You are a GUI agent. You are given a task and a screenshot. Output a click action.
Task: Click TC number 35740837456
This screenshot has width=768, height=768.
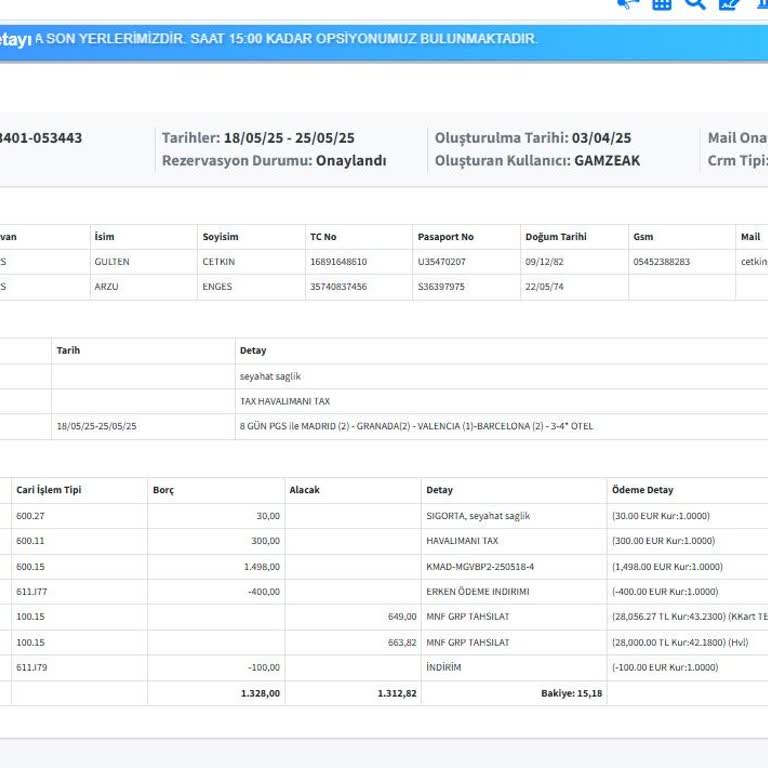[338, 287]
